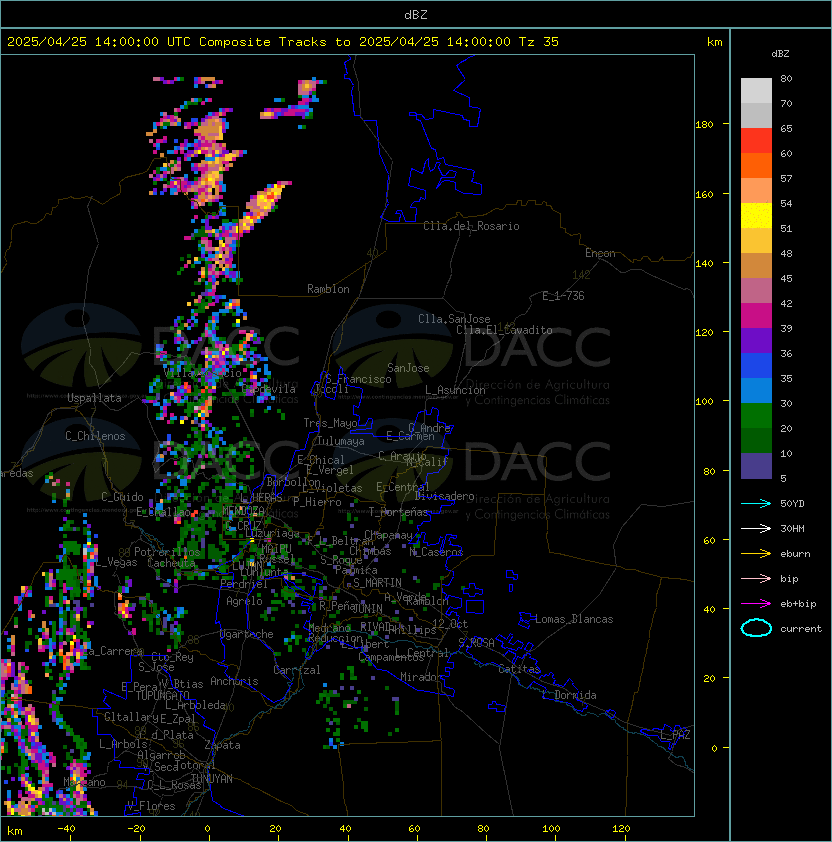Click the 12_Oct label

[x=450, y=624]
